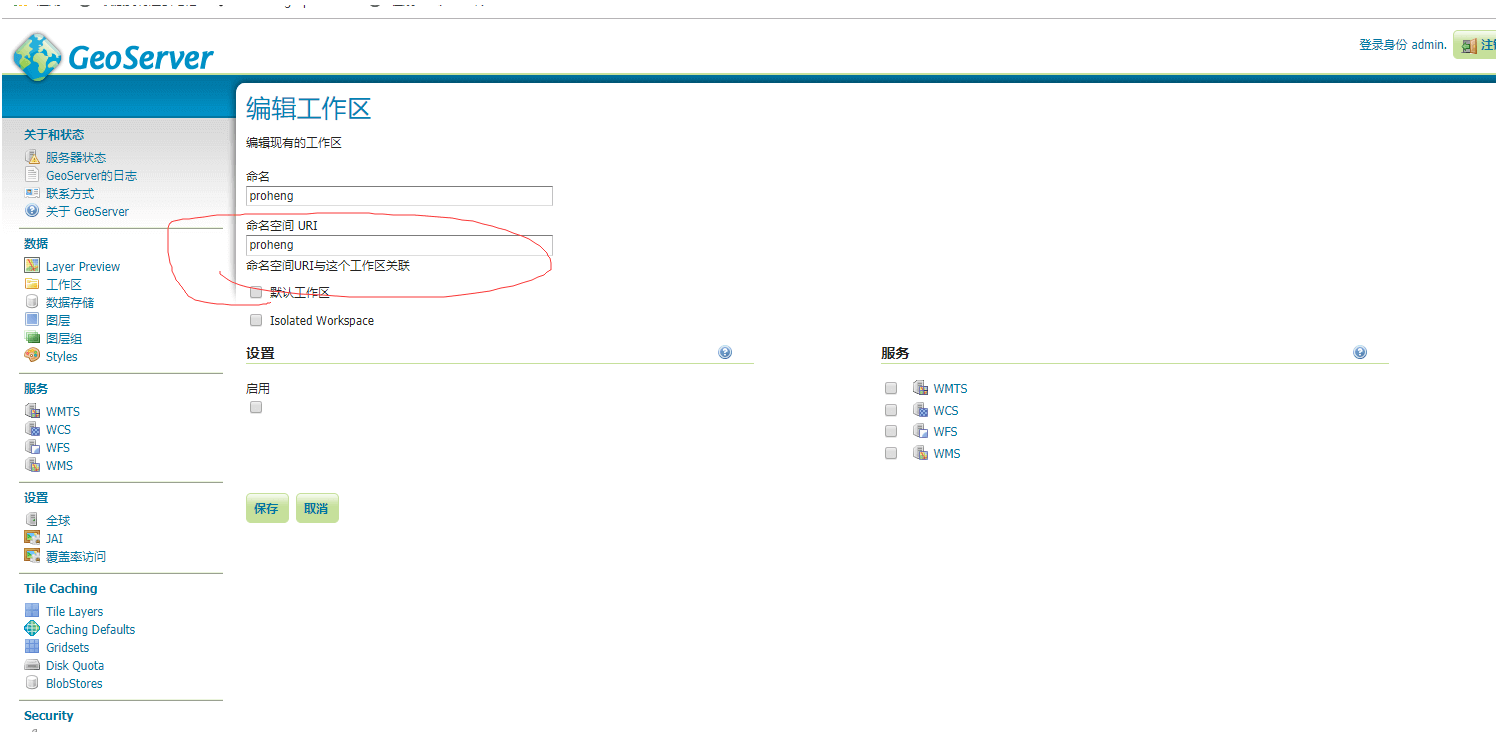Click the GeoServer logo icon
1504x748 pixels.
pos(37,56)
